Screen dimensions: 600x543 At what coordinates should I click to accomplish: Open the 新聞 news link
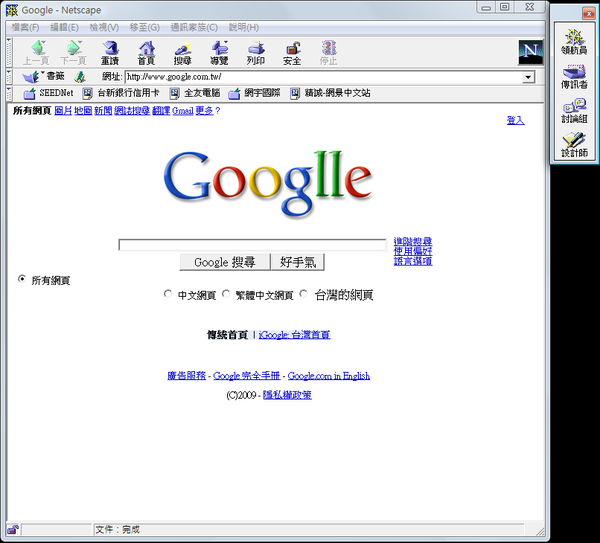point(103,111)
